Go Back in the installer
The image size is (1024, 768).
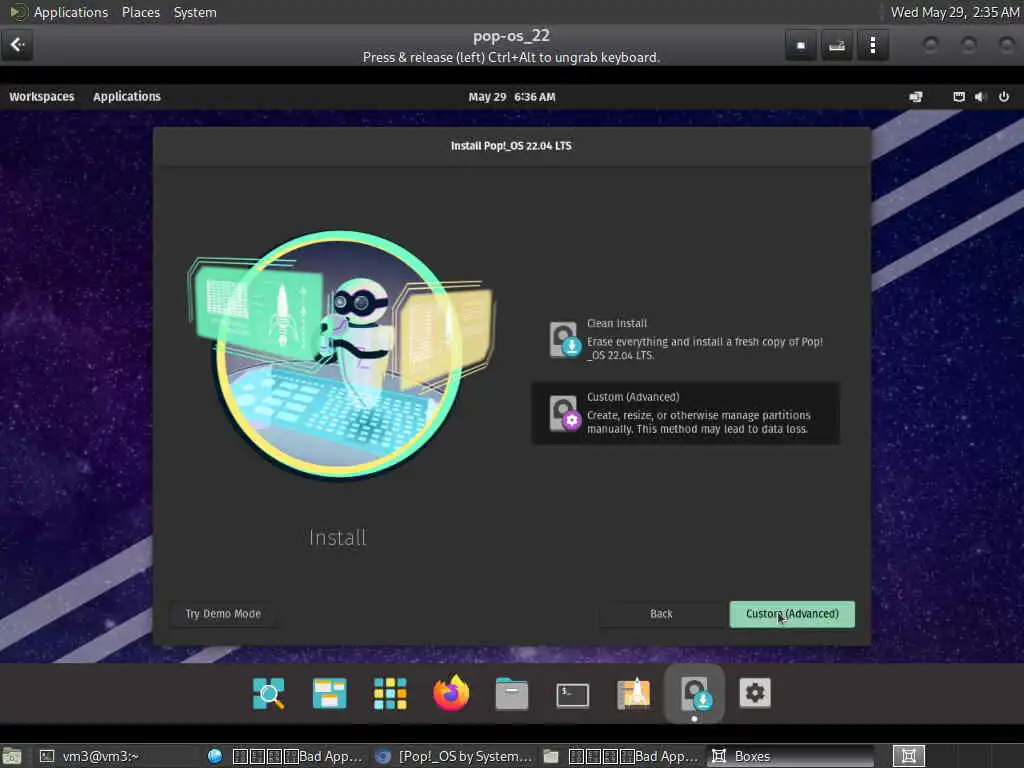(x=661, y=614)
